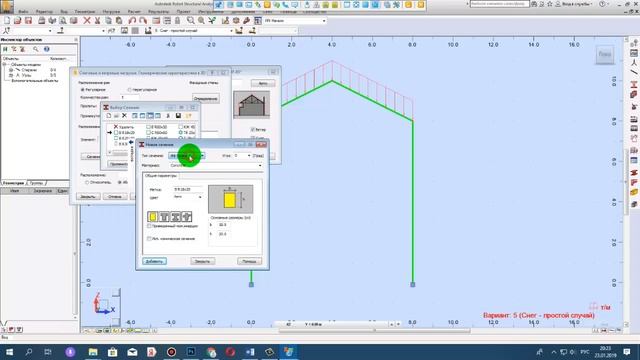This screenshot has width=640, height=360.
Task: Click the Save diskette toolbar icon
Action: pos(28,20)
